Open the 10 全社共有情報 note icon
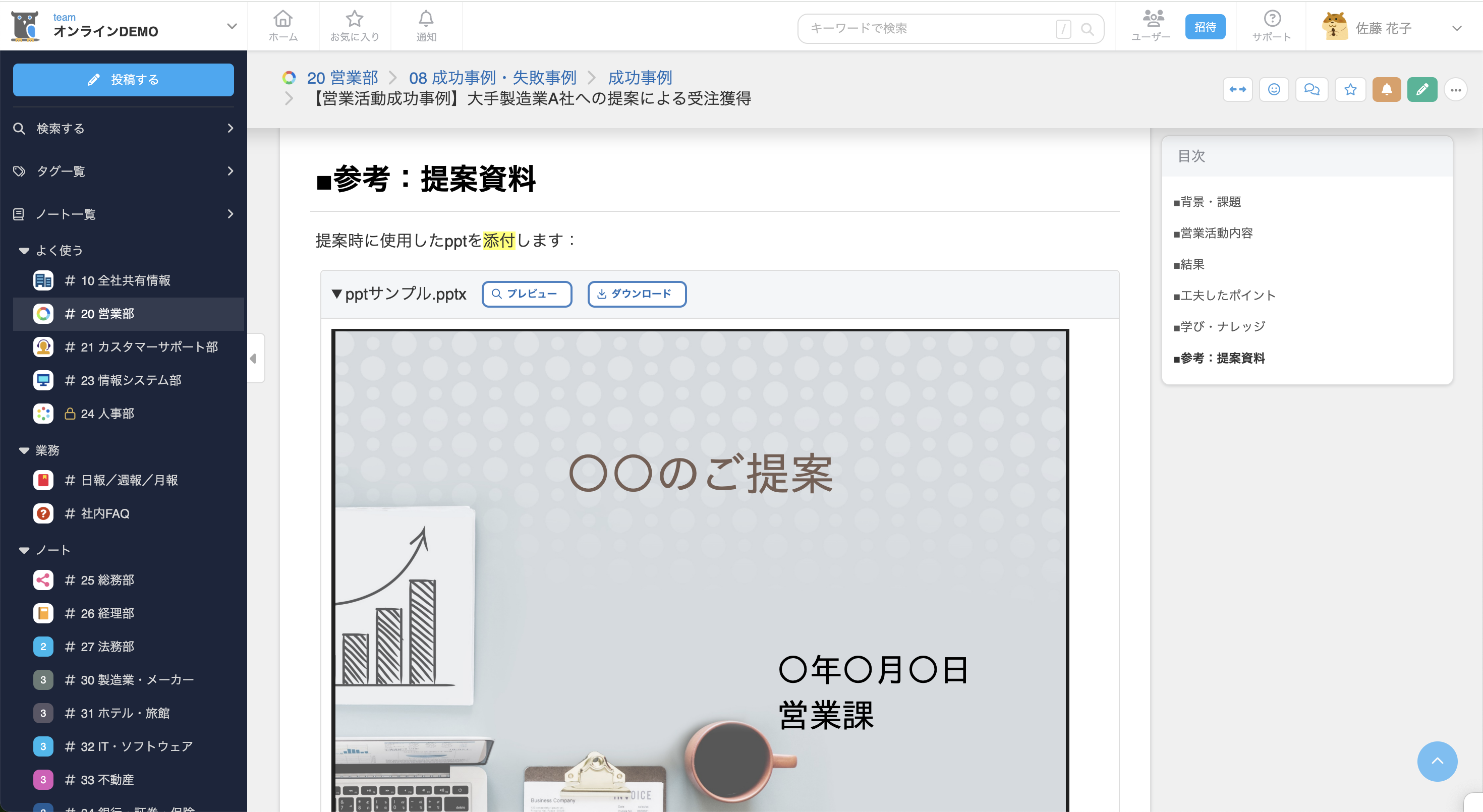 click(43, 280)
